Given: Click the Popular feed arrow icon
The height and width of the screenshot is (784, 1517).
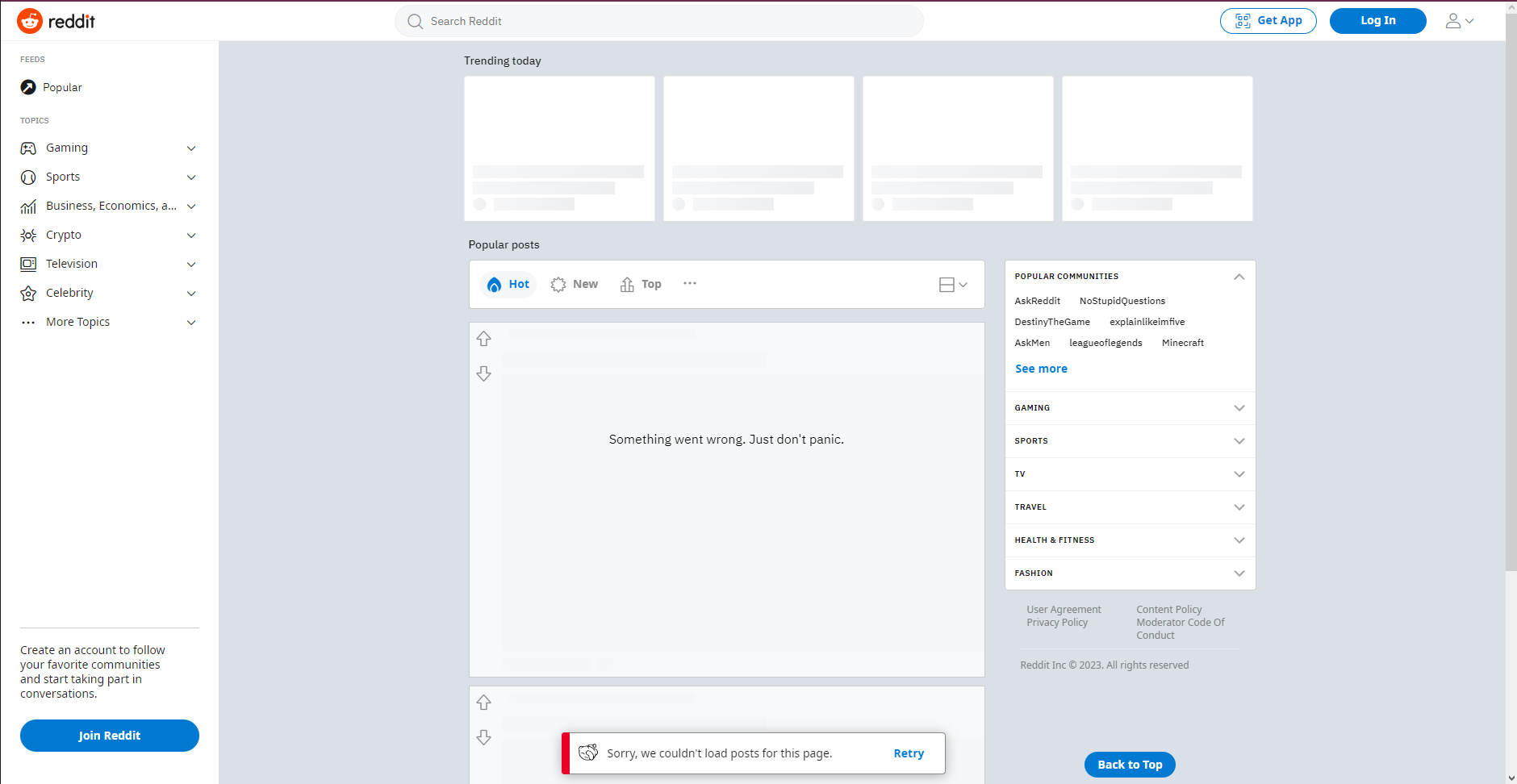Looking at the screenshot, I should pos(28,87).
